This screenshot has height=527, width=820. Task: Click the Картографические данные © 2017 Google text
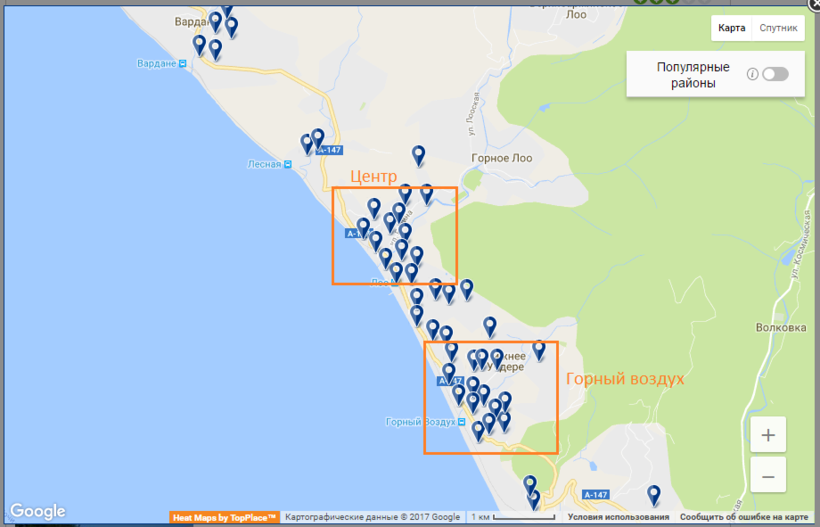point(373,517)
